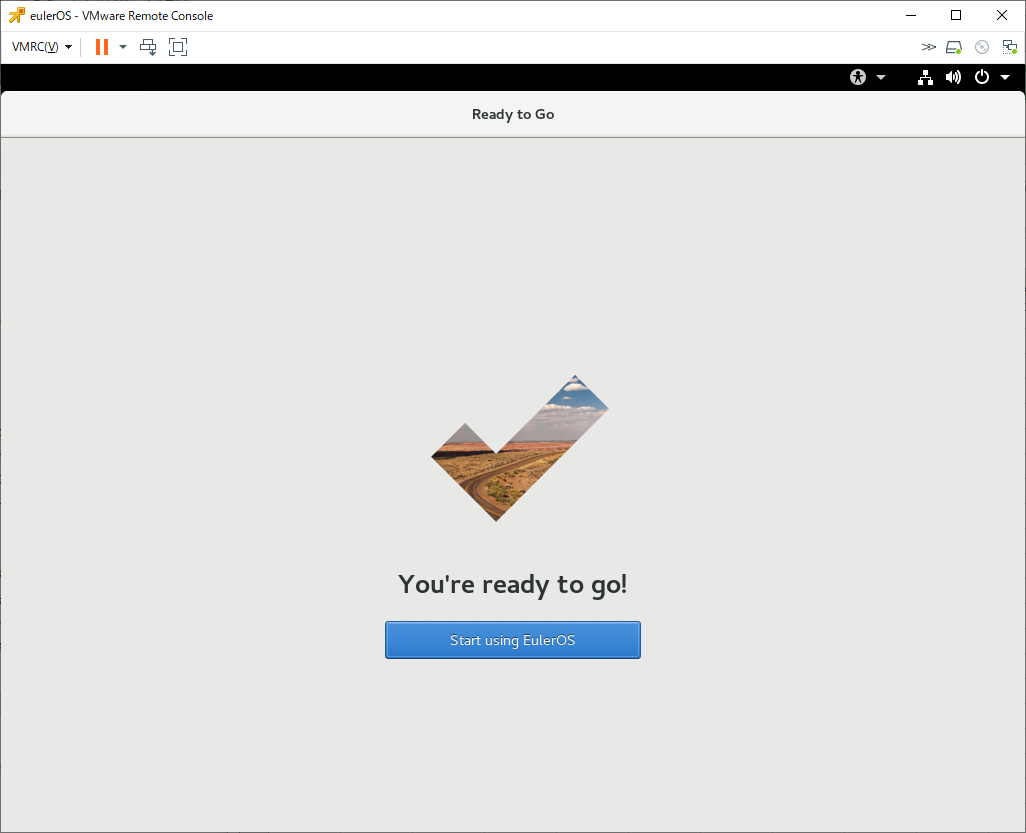The width and height of the screenshot is (1026, 833).
Task: Expand the power options arrow beside pause
Action: coord(123,47)
